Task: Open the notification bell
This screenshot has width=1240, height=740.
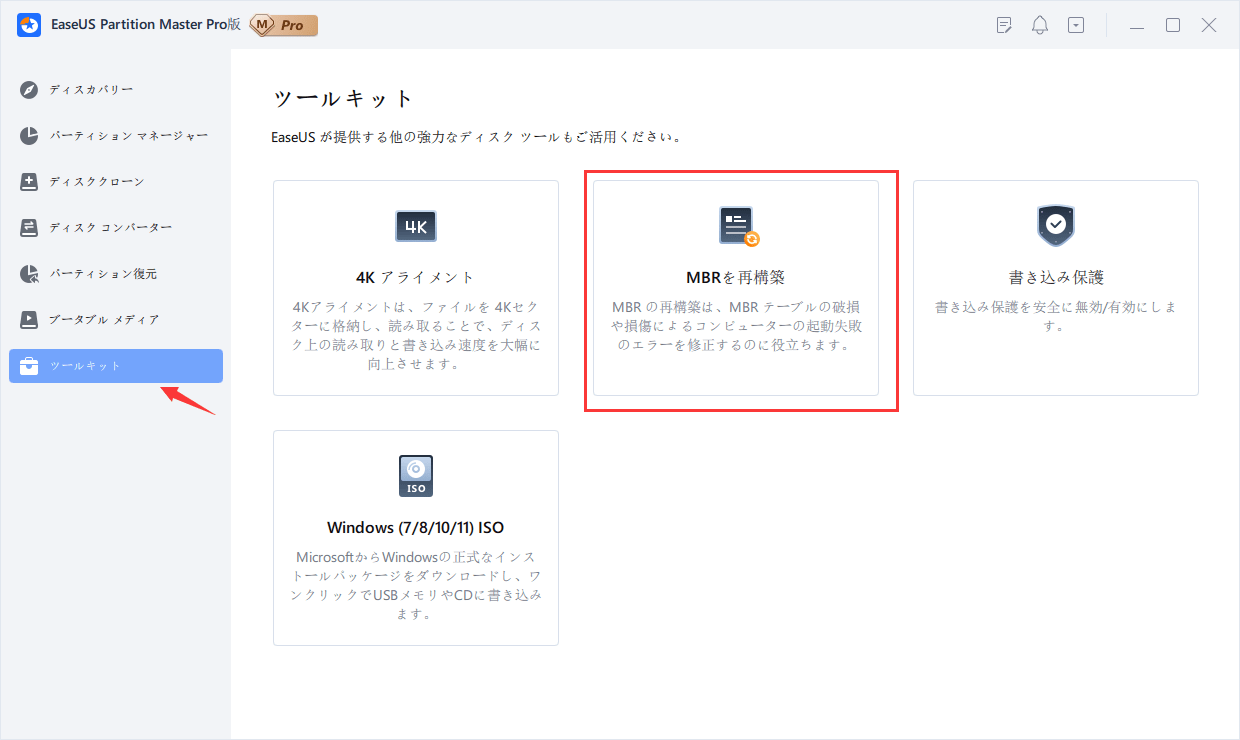Action: (x=1039, y=24)
